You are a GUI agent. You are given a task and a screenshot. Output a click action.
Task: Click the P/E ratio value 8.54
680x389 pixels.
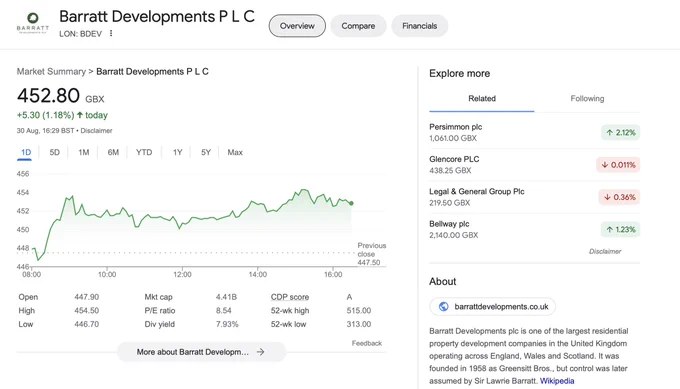(224, 311)
